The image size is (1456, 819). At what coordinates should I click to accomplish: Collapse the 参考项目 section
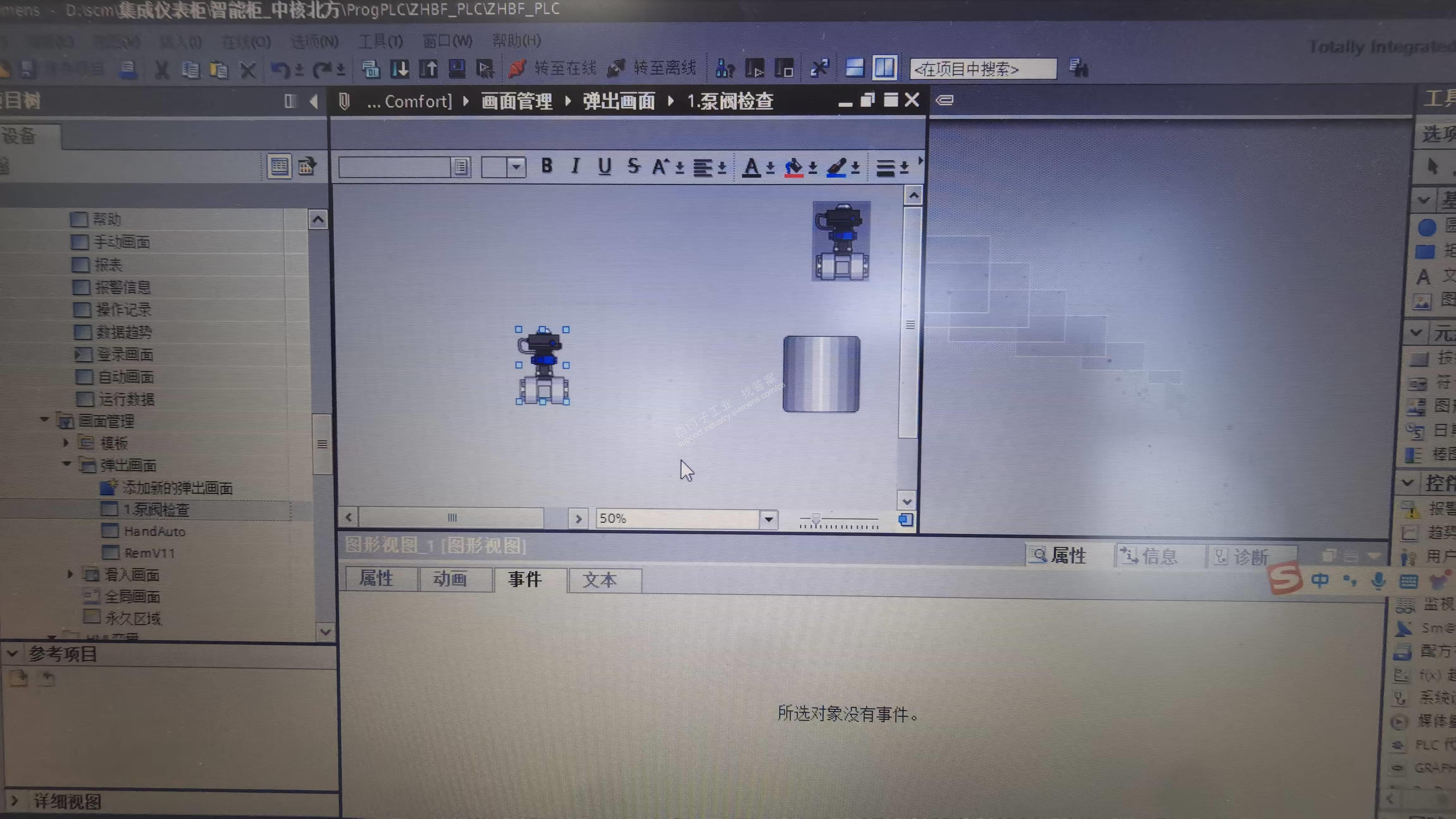12,653
